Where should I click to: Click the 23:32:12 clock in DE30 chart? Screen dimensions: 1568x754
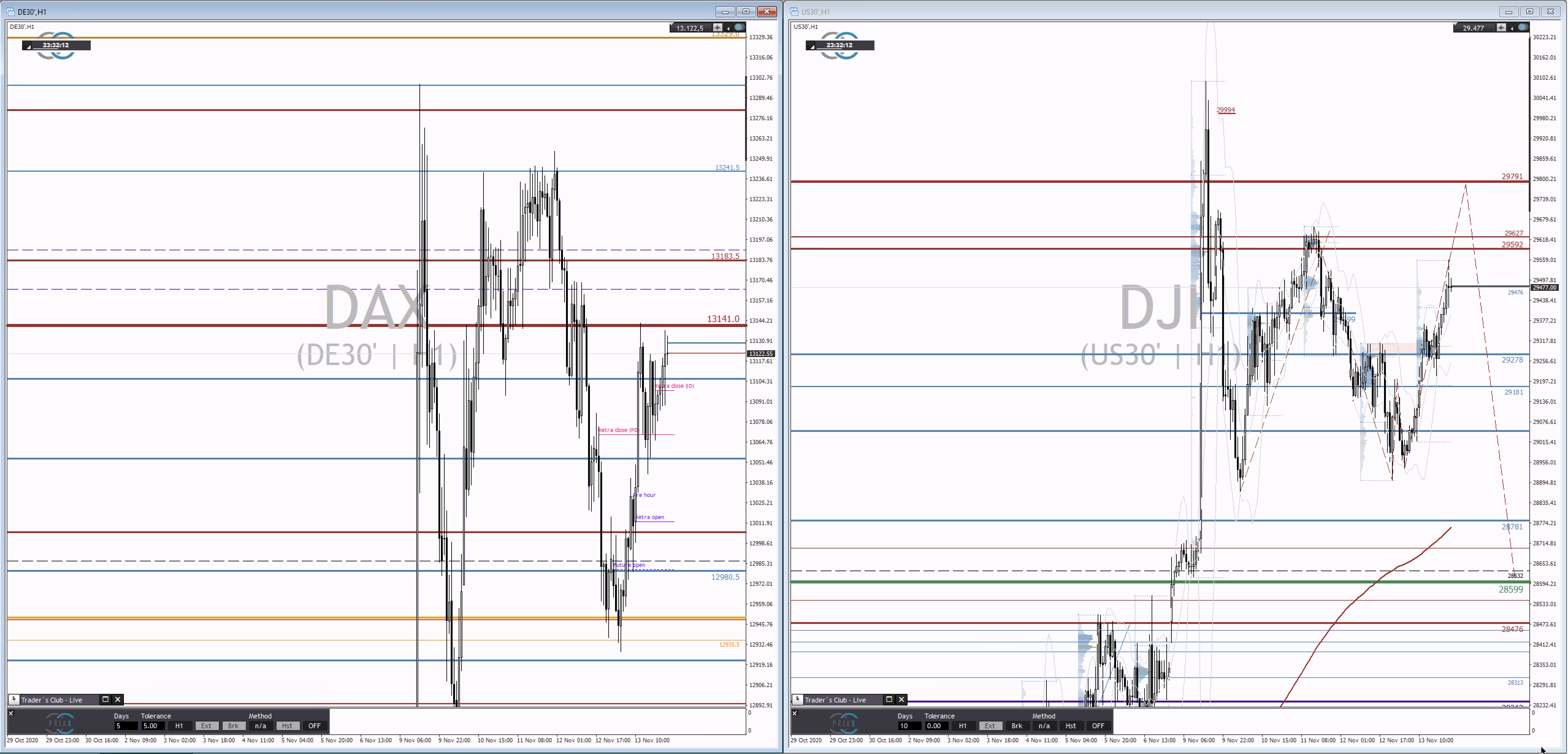click(x=56, y=45)
